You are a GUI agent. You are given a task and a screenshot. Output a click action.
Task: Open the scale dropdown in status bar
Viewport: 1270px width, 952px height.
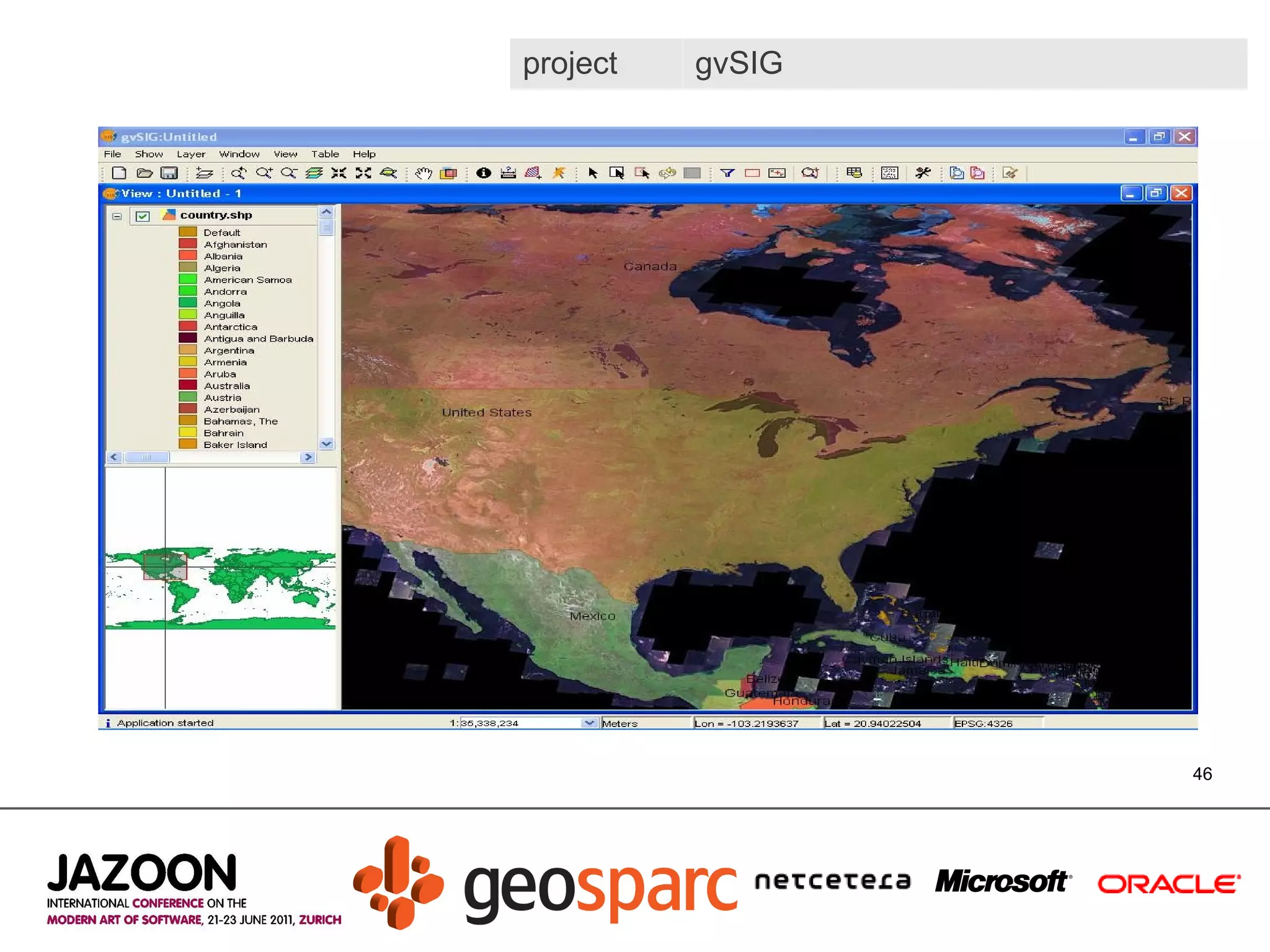(588, 723)
